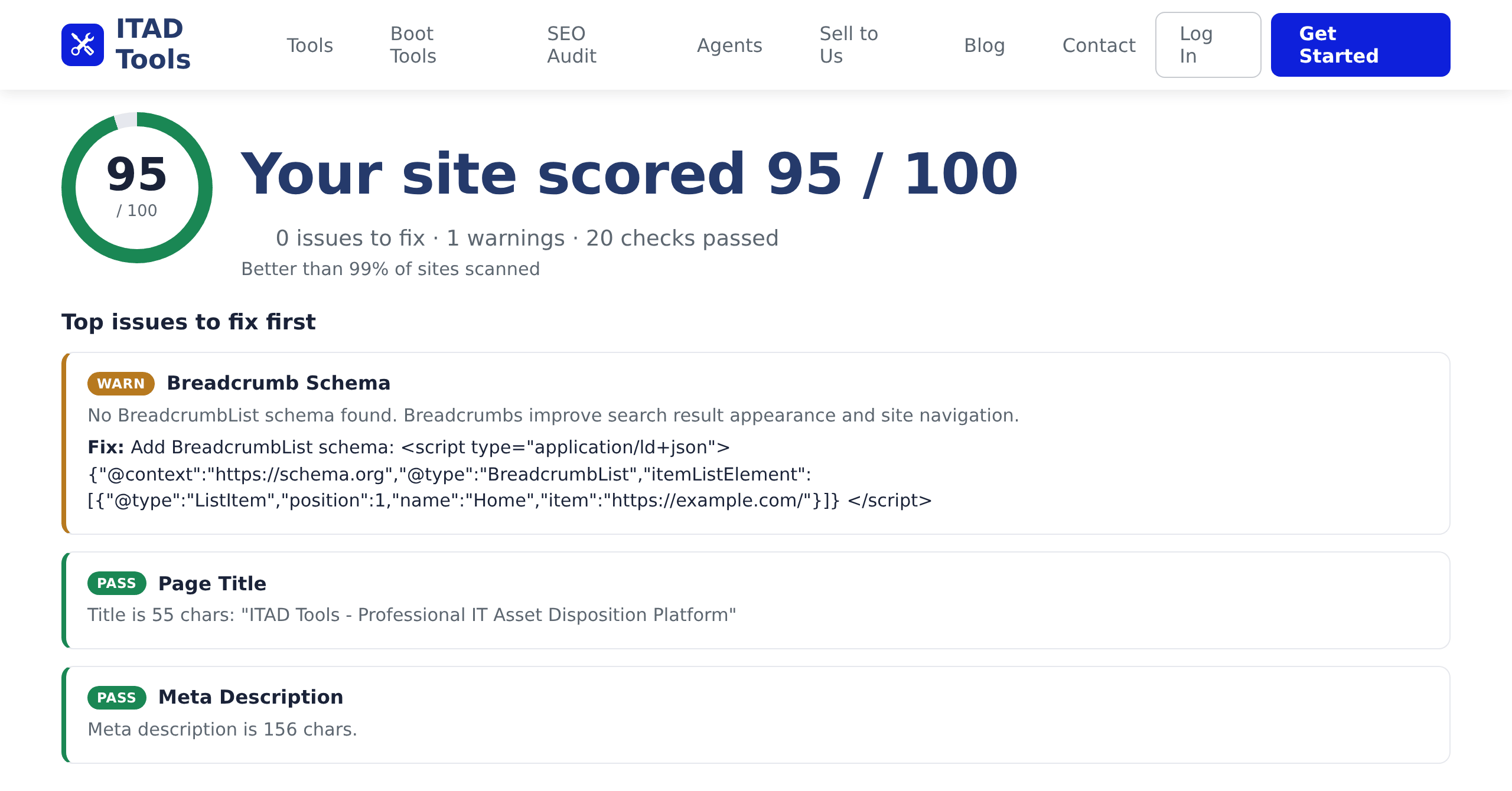Click the Get Started button
Screen dimensions: 1512x791
(1360, 45)
